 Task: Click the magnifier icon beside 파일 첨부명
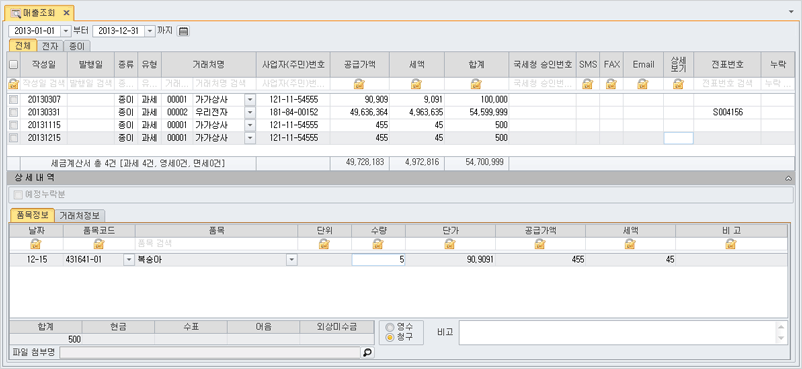(x=367, y=352)
